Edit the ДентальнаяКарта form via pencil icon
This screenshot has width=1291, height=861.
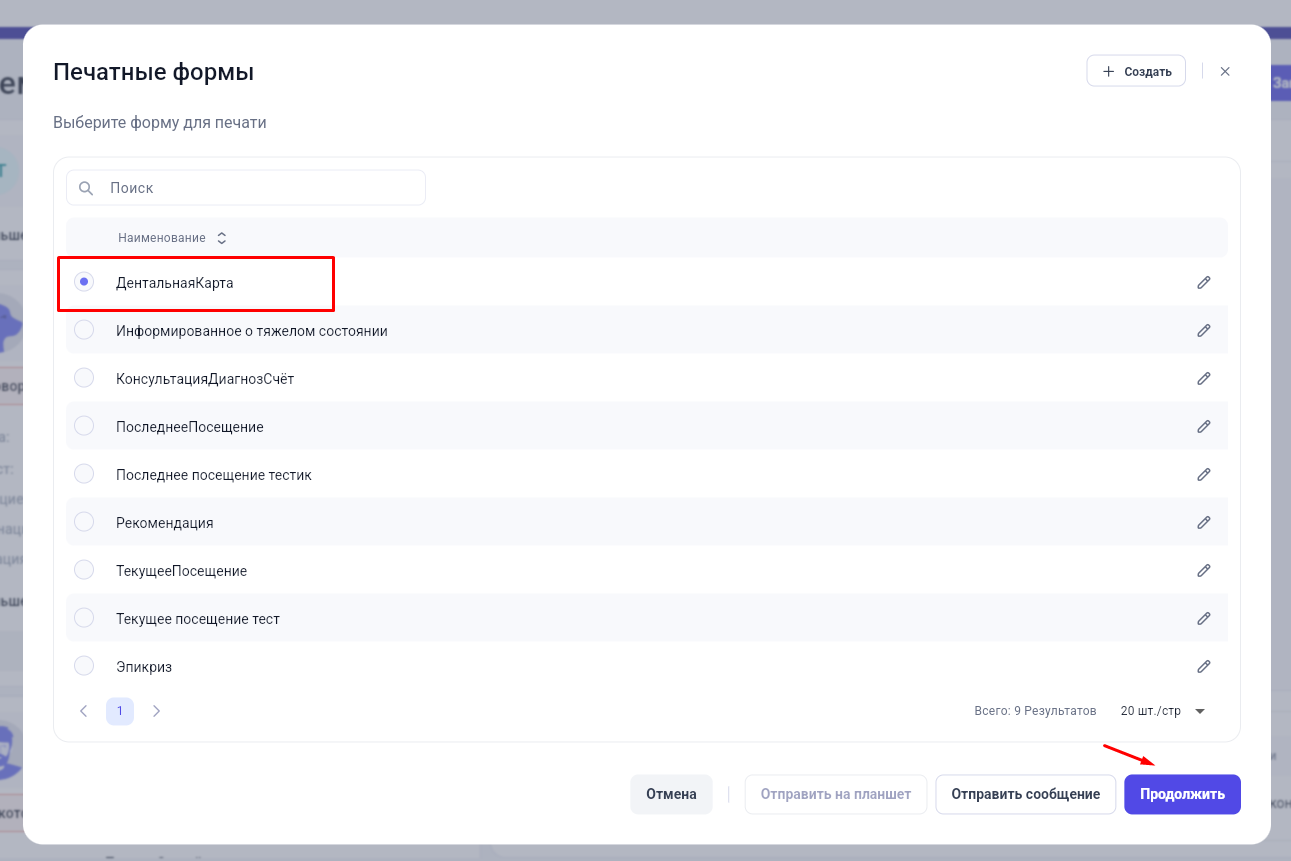pos(1204,283)
